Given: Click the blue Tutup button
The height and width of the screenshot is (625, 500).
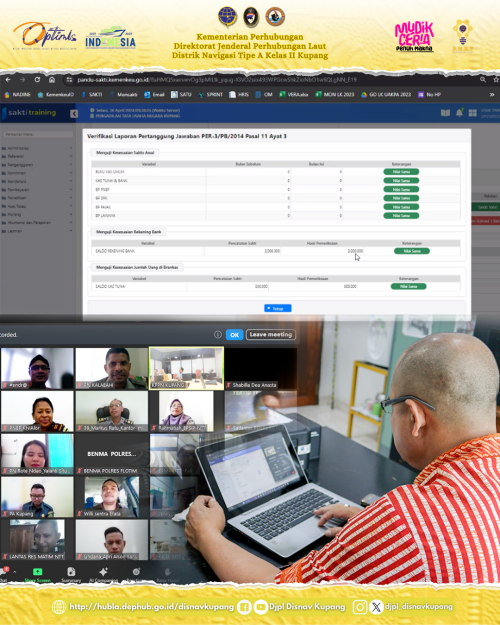Looking at the screenshot, I should tap(278, 308).
